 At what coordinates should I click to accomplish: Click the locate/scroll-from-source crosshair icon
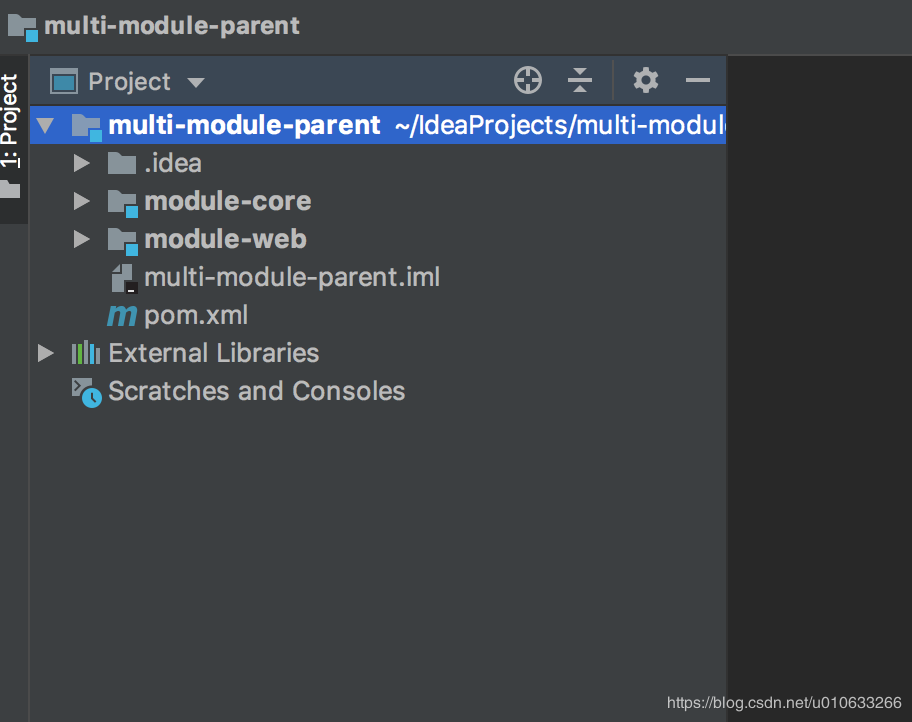528,81
